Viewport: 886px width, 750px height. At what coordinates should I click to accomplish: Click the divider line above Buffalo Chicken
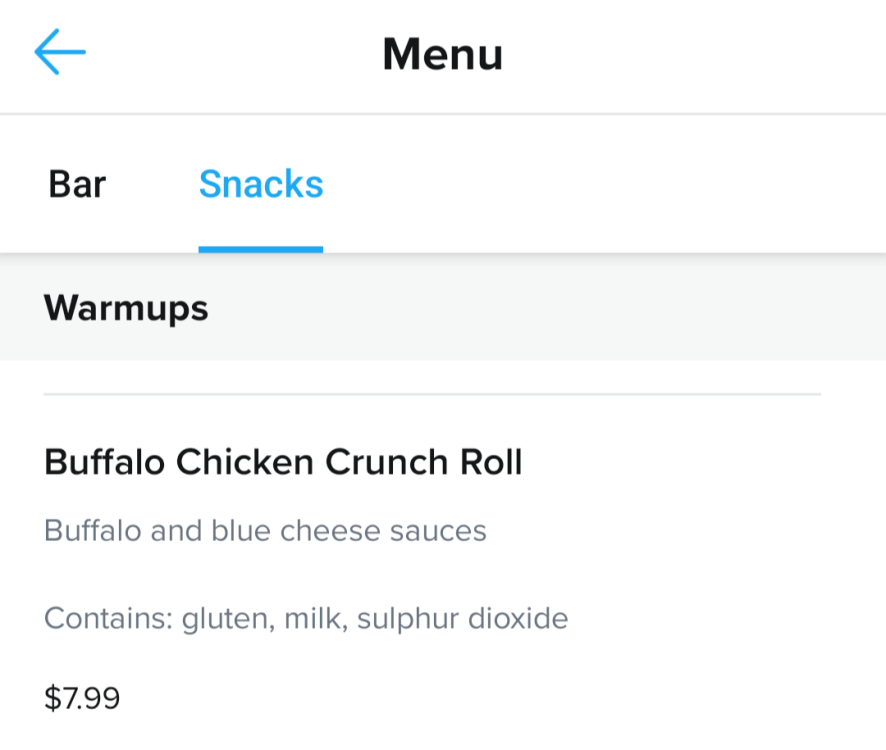tap(432, 394)
